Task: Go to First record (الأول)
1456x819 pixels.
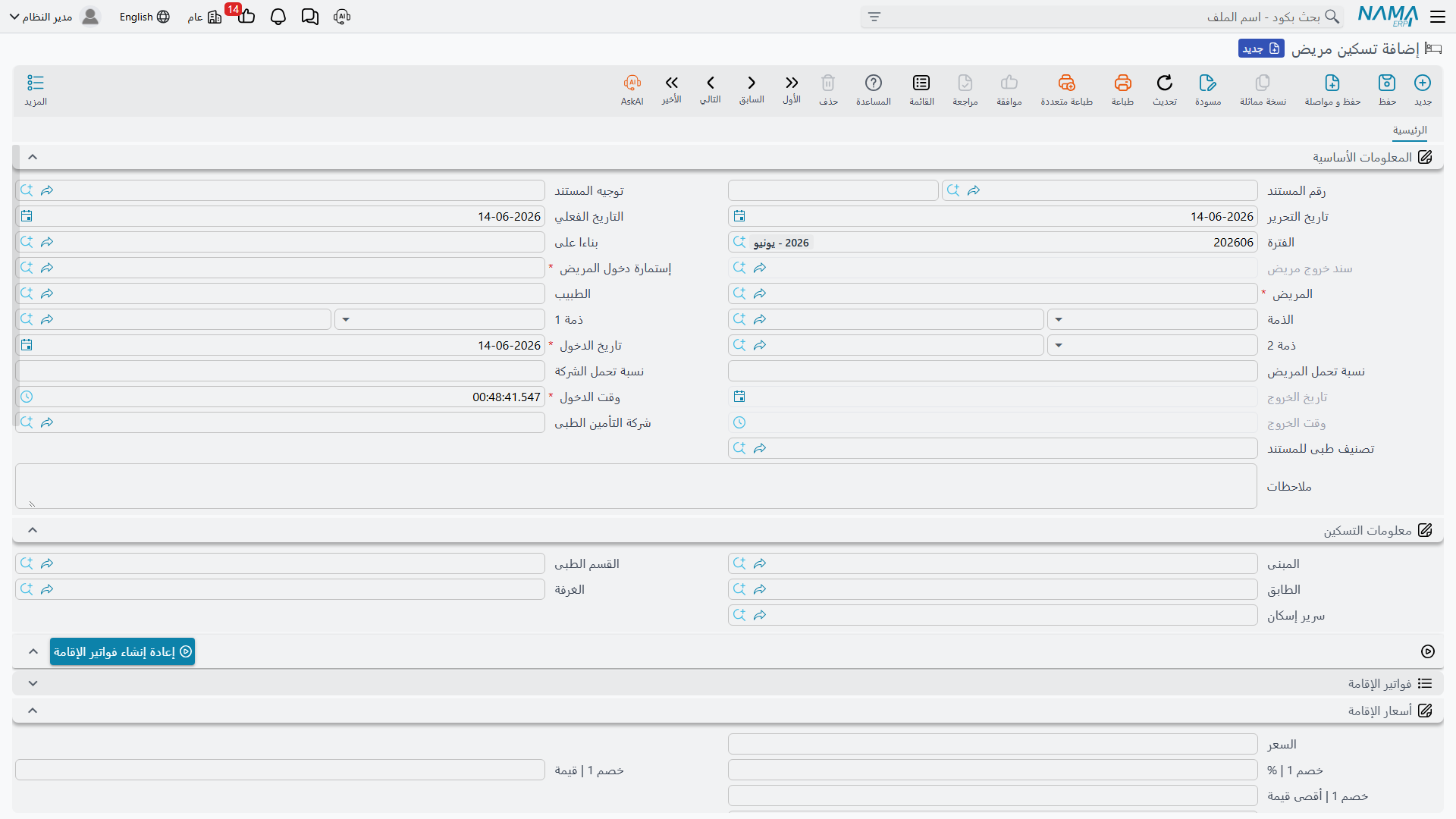Action: point(792,83)
